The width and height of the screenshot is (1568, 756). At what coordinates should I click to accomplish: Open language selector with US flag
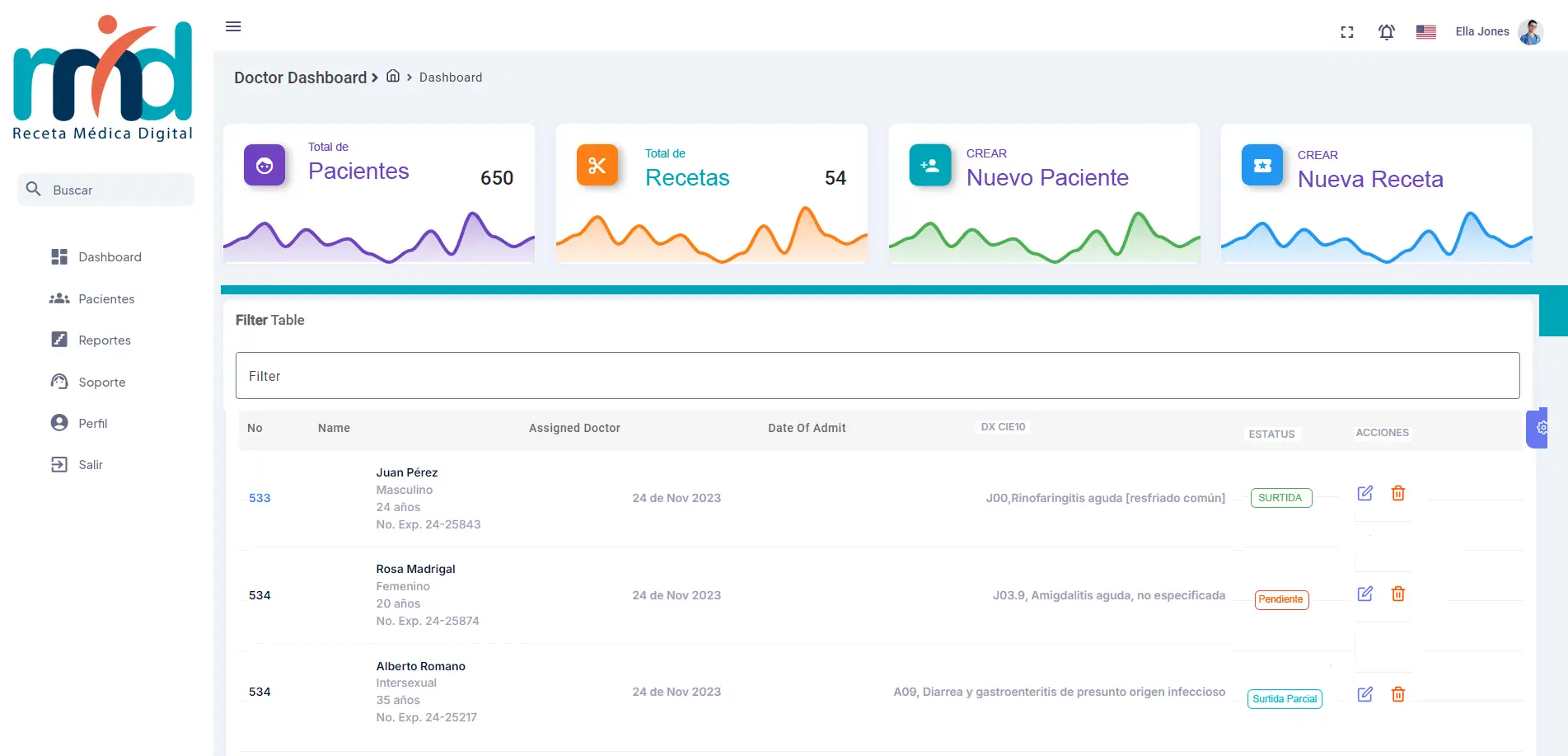(x=1425, y=32)
